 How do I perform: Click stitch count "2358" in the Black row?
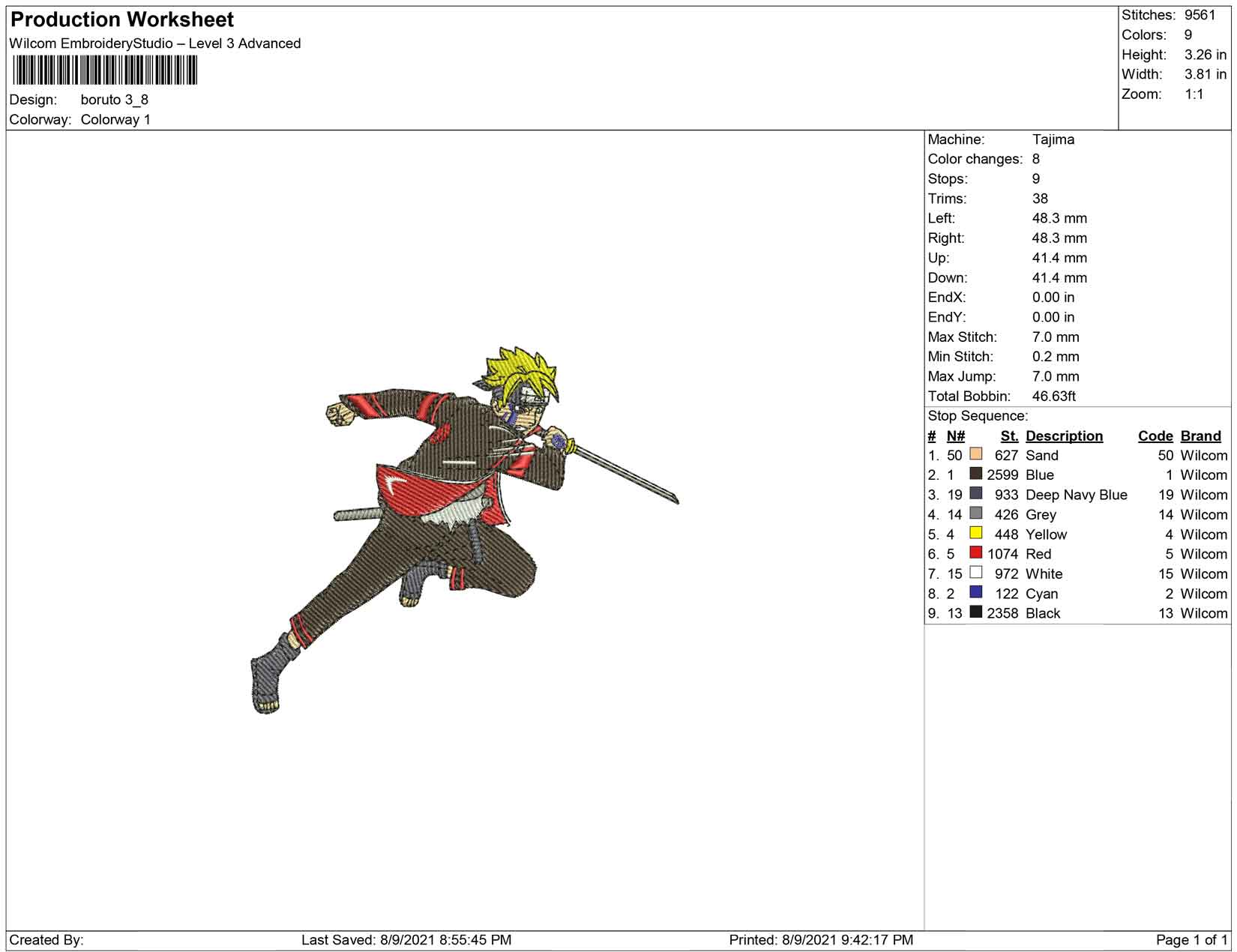point(1002,614)
